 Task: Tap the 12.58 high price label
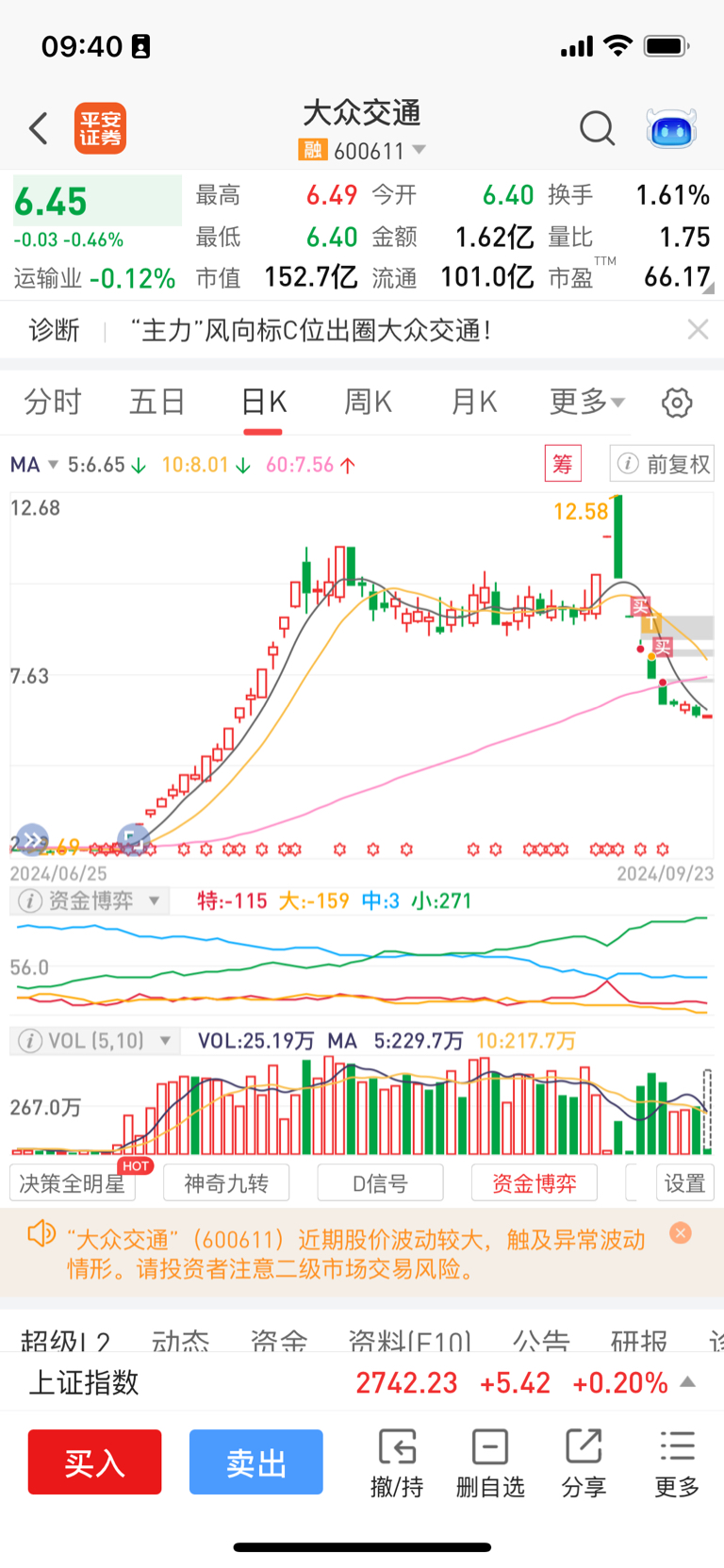point(581,511)
